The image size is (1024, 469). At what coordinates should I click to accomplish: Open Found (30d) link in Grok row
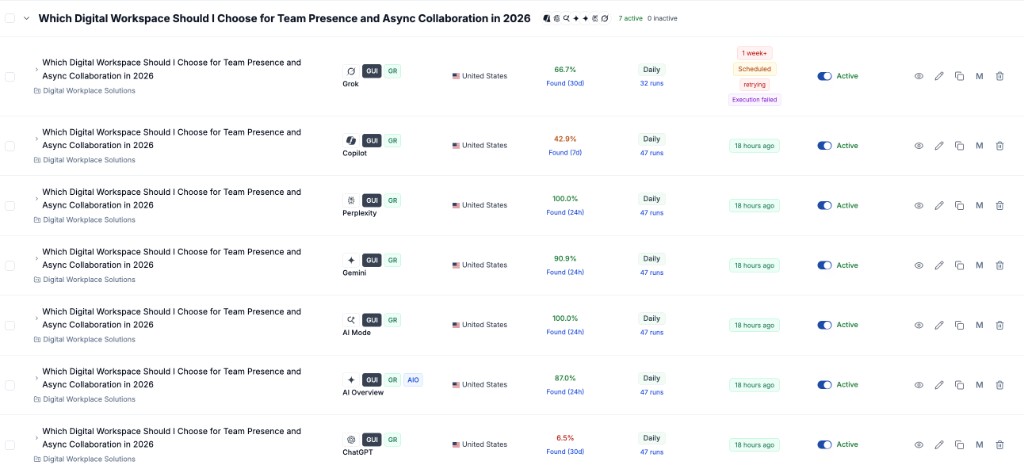point(565,83)
